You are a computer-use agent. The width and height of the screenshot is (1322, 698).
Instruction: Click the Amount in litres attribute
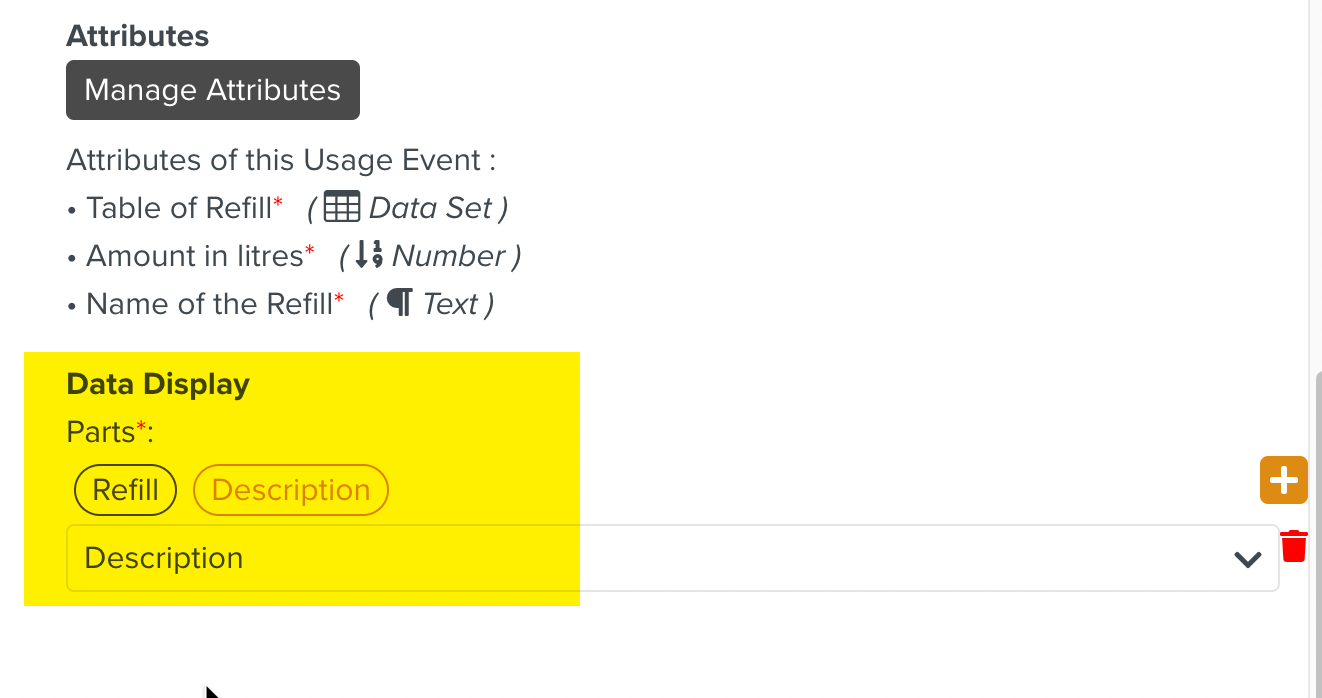click(194, 256)
